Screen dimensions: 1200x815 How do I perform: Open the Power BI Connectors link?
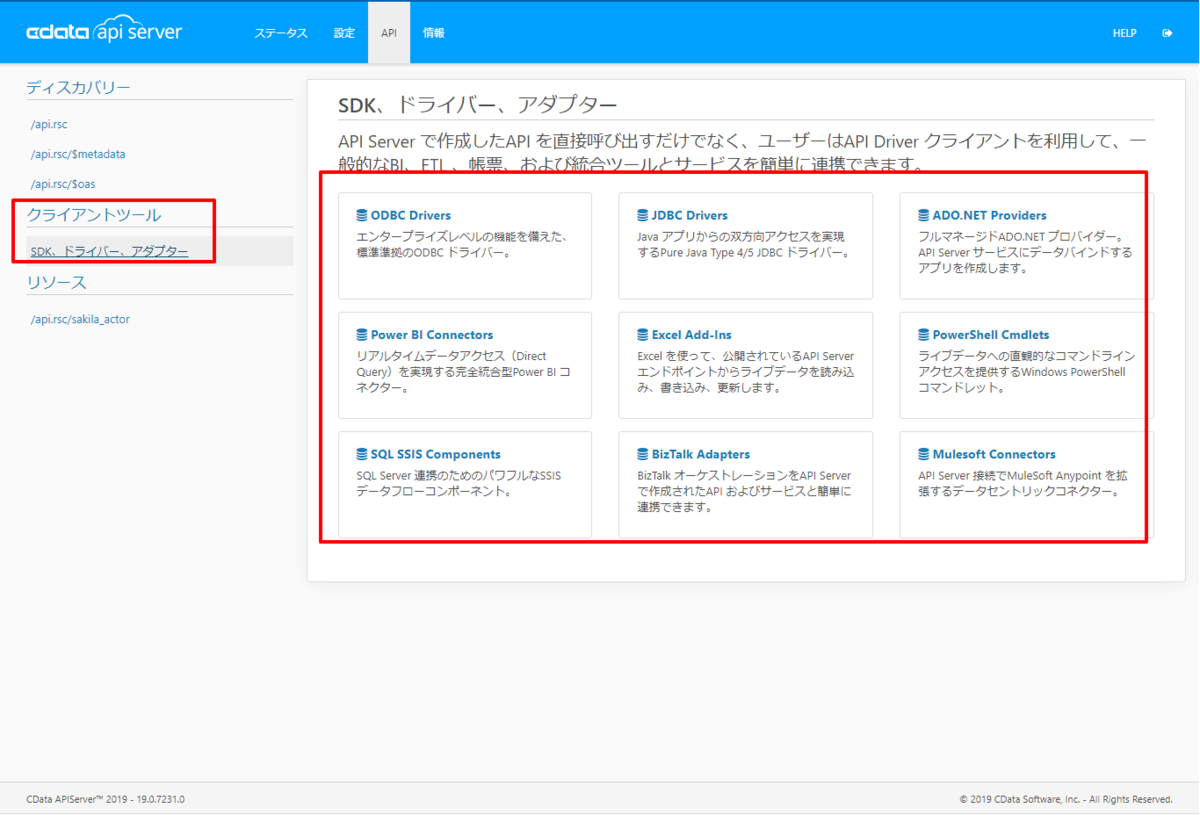[x=432, y=335]
